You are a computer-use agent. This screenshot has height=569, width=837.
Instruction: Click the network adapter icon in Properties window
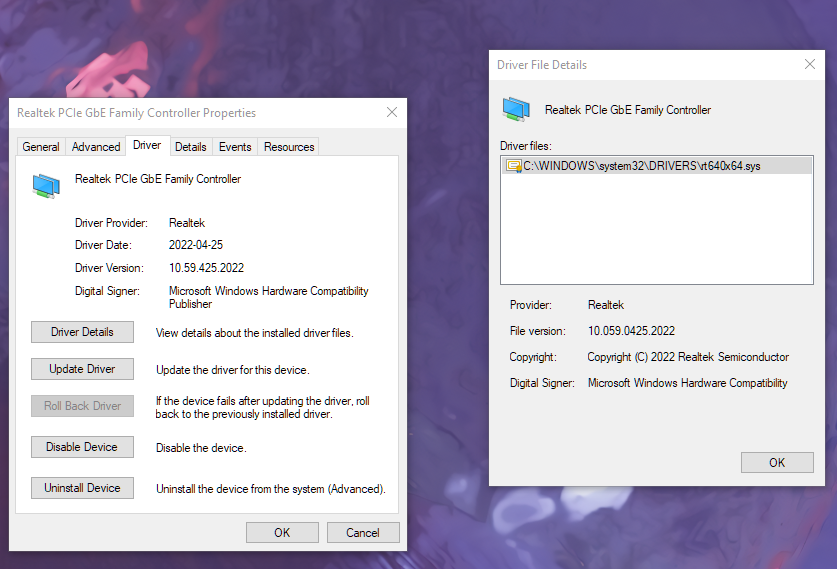[x=46, y=186]
